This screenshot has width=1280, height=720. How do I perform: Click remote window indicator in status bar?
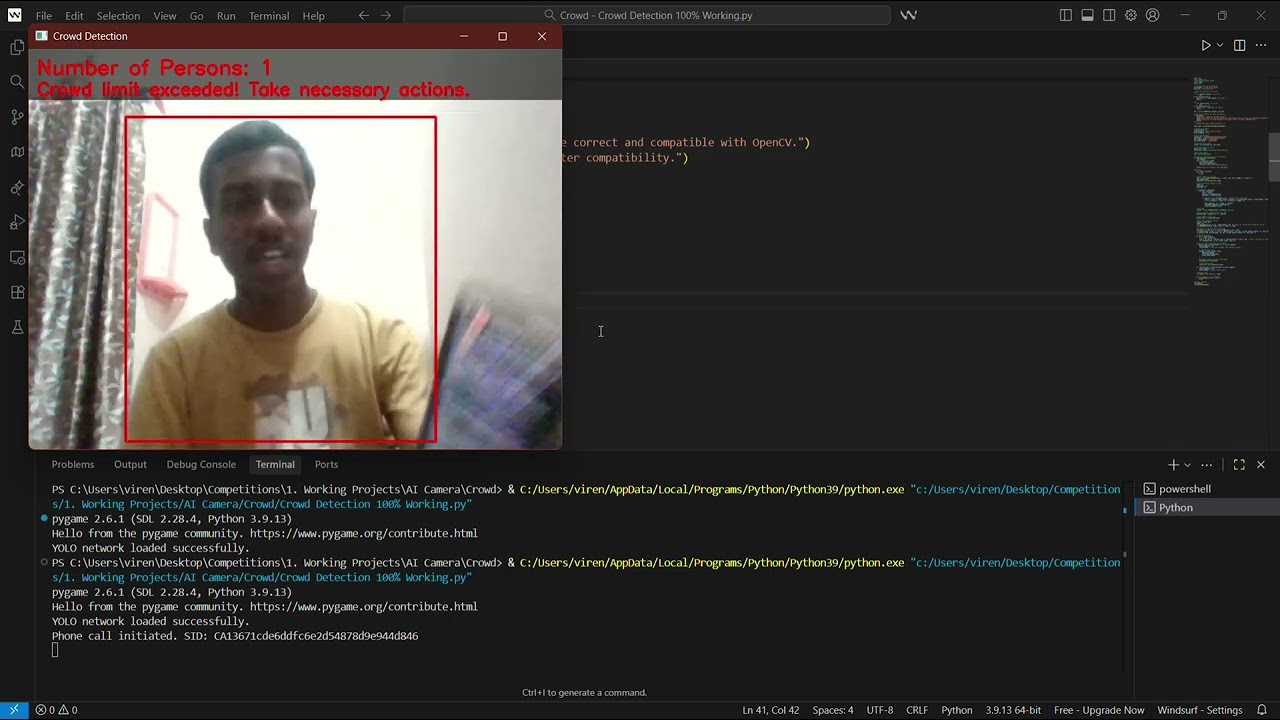pos(14,710)
